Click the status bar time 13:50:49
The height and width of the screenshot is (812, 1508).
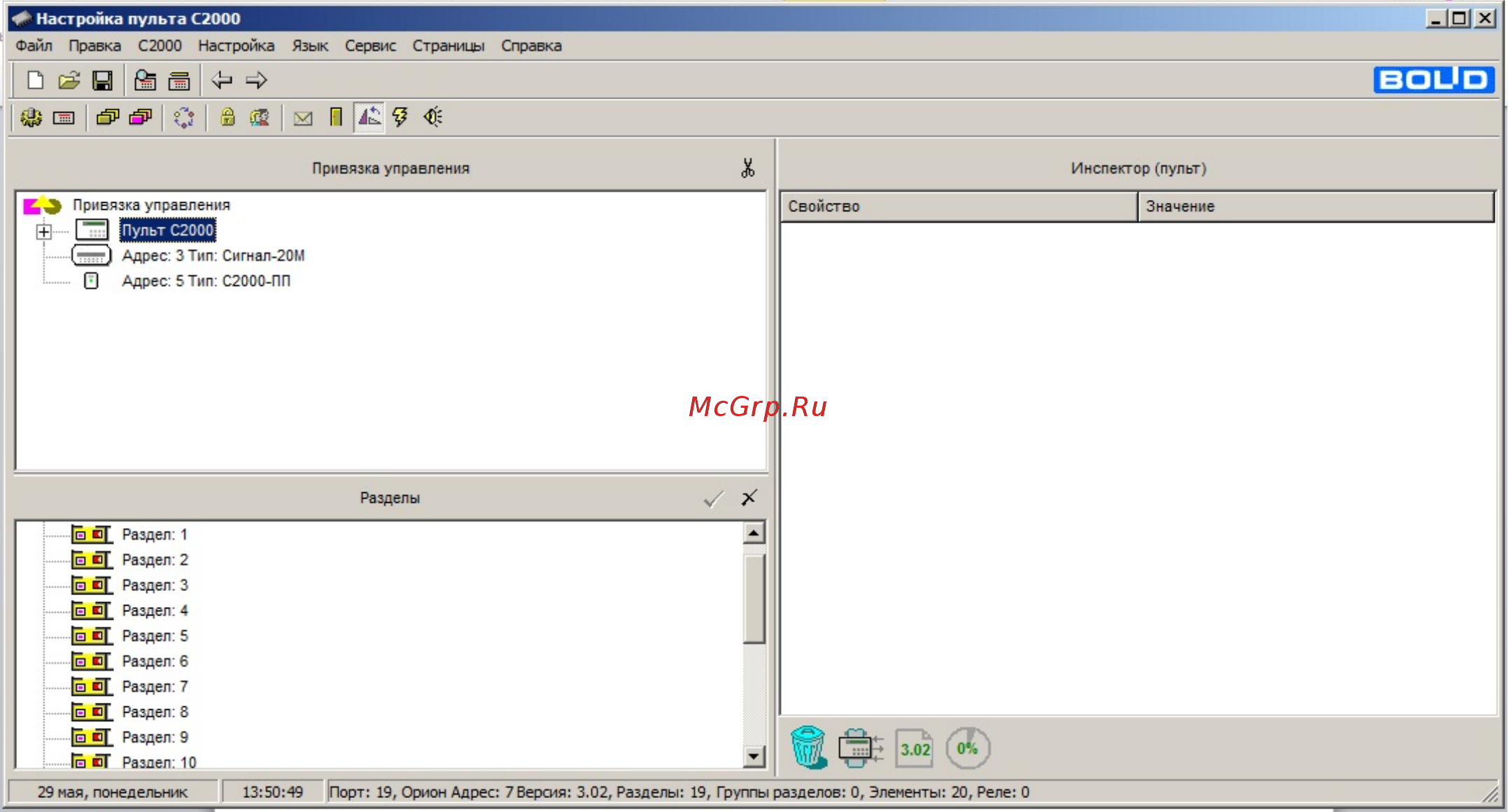(272, 792)
